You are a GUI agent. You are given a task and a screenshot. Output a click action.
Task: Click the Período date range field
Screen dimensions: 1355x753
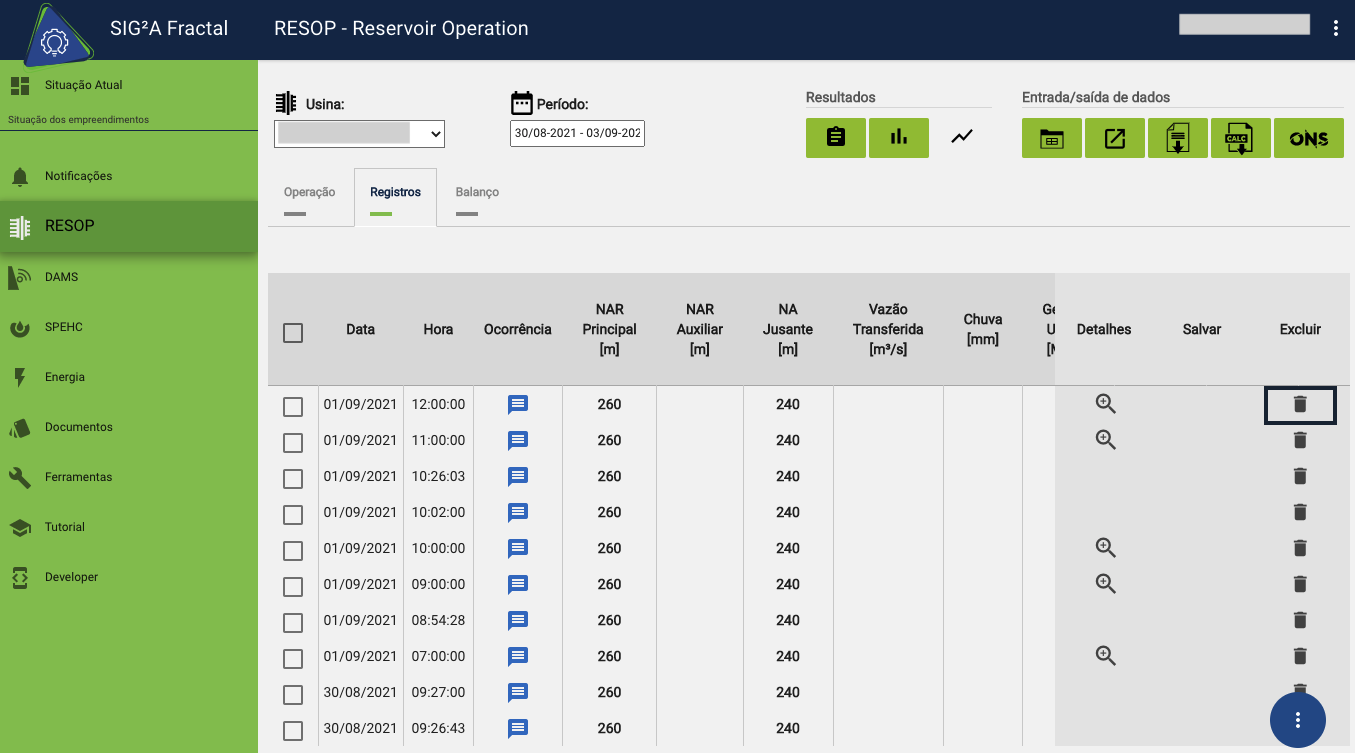tap(577, 133)
